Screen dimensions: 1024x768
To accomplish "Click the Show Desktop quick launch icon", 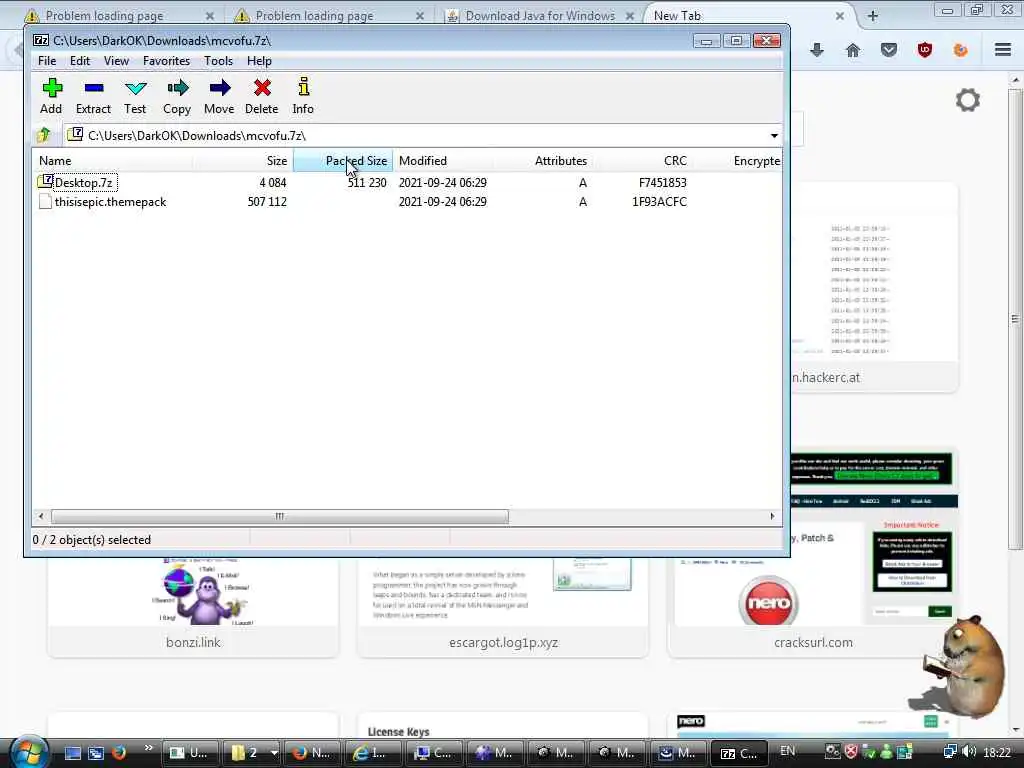I will (x=72, y=753).
